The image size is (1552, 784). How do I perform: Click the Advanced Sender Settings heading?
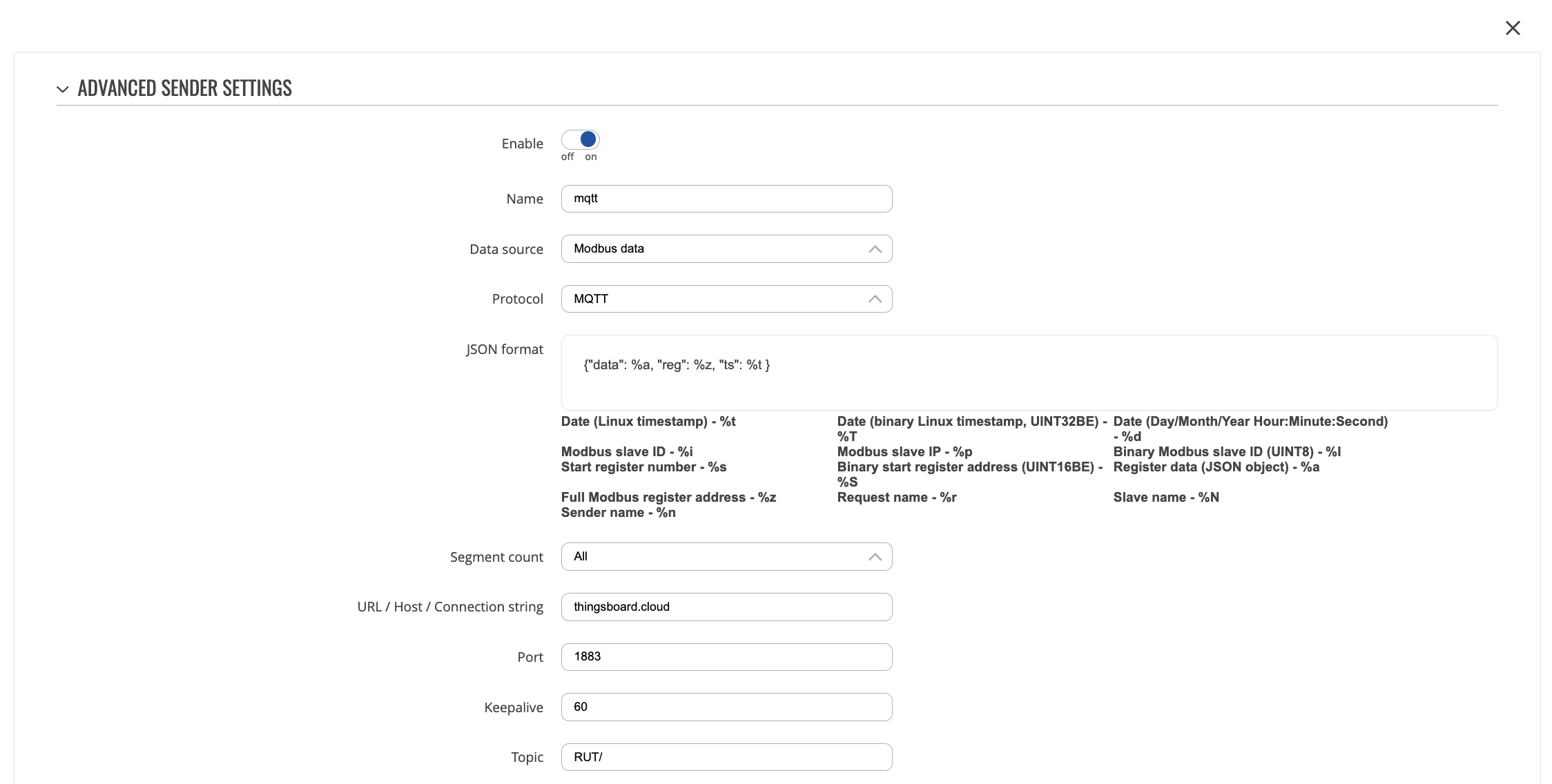click(x=184, y=88)
